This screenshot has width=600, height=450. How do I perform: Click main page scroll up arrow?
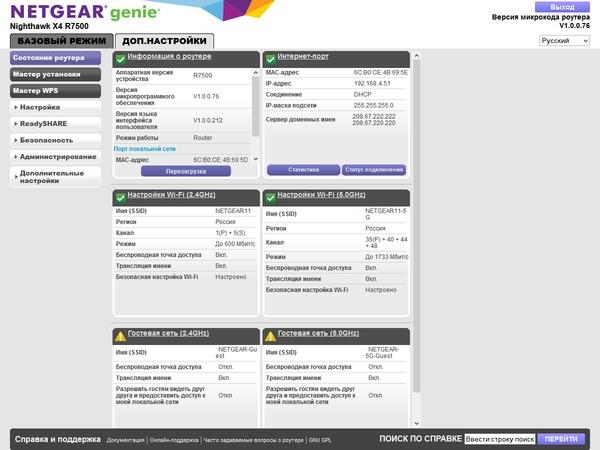[417, 56]
